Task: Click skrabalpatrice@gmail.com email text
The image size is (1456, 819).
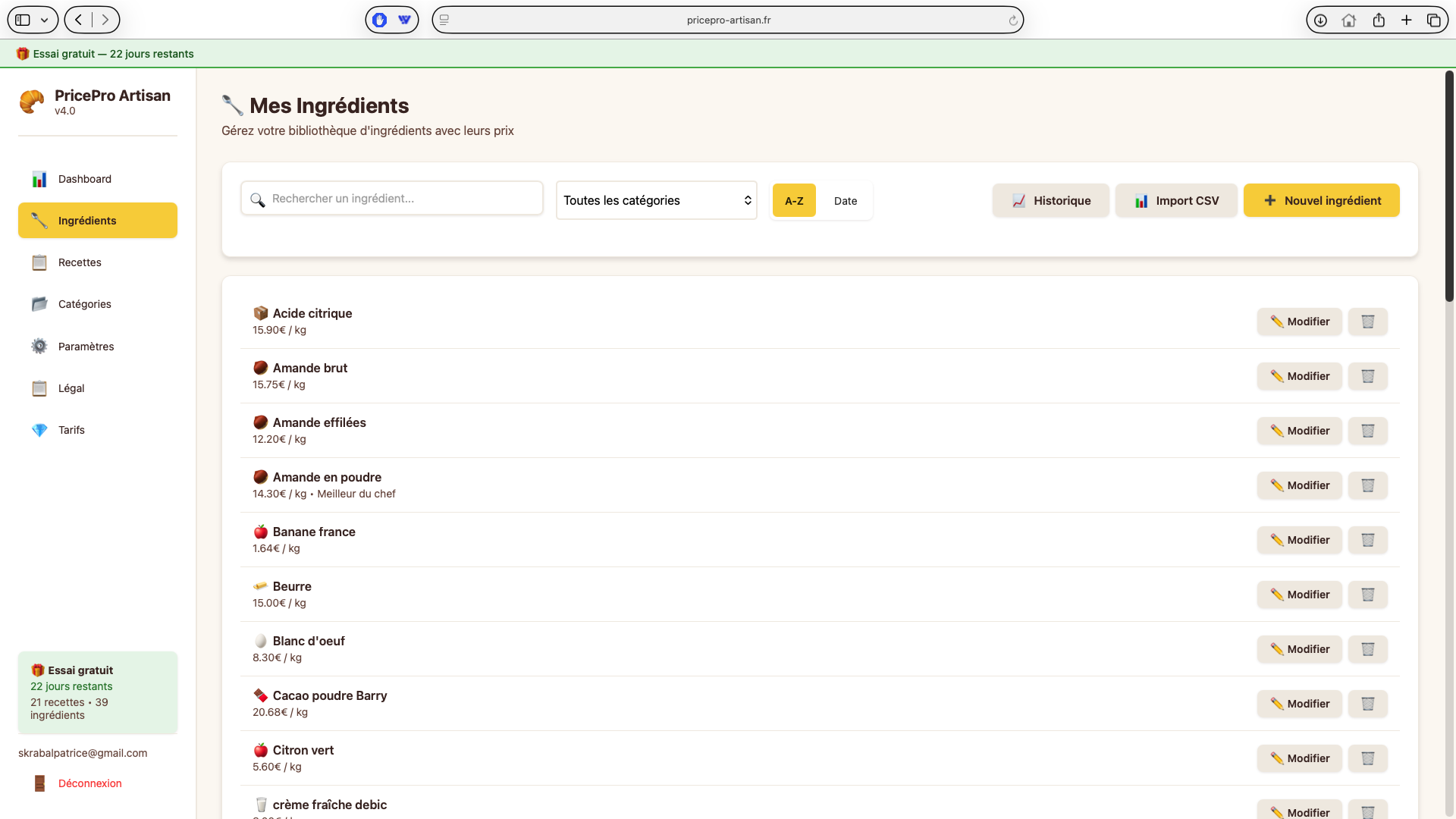Action: coord(83,753)
